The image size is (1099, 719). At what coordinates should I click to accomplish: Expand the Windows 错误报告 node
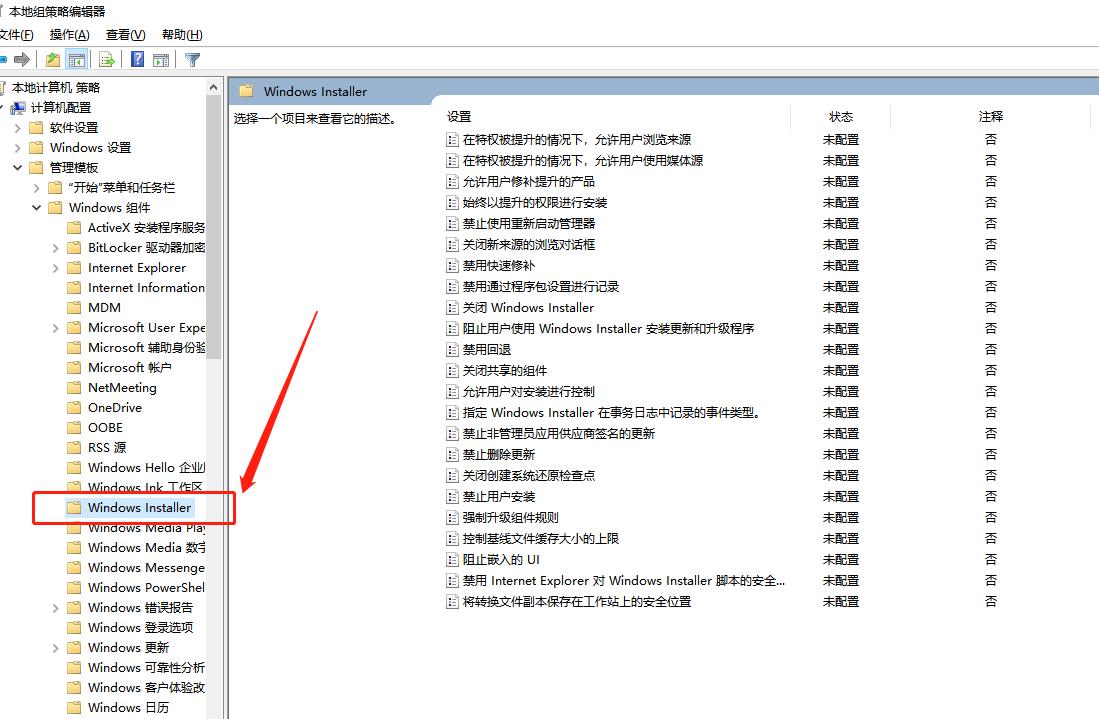(x=55, y=608)
